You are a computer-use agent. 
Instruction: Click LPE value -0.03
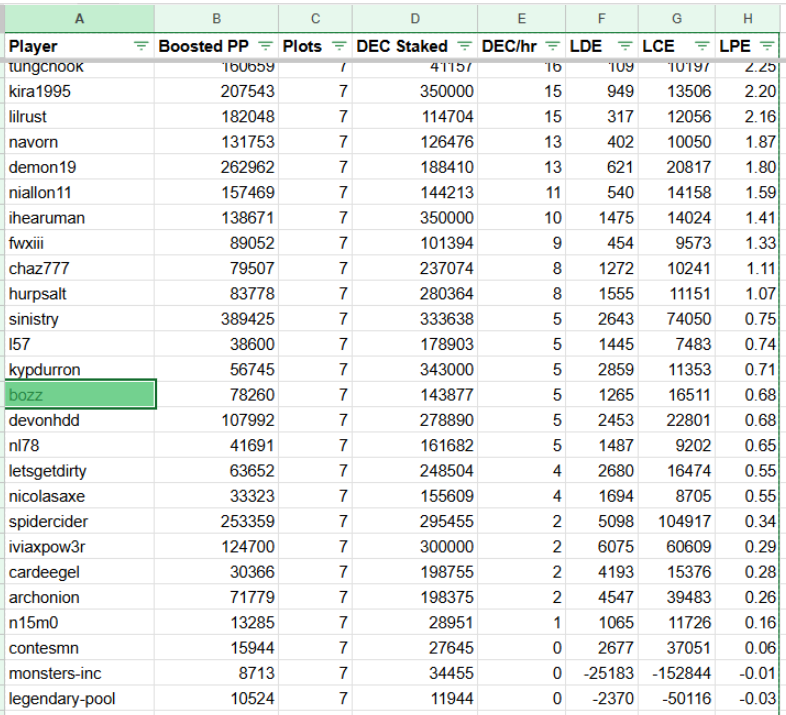coord(757,698)
